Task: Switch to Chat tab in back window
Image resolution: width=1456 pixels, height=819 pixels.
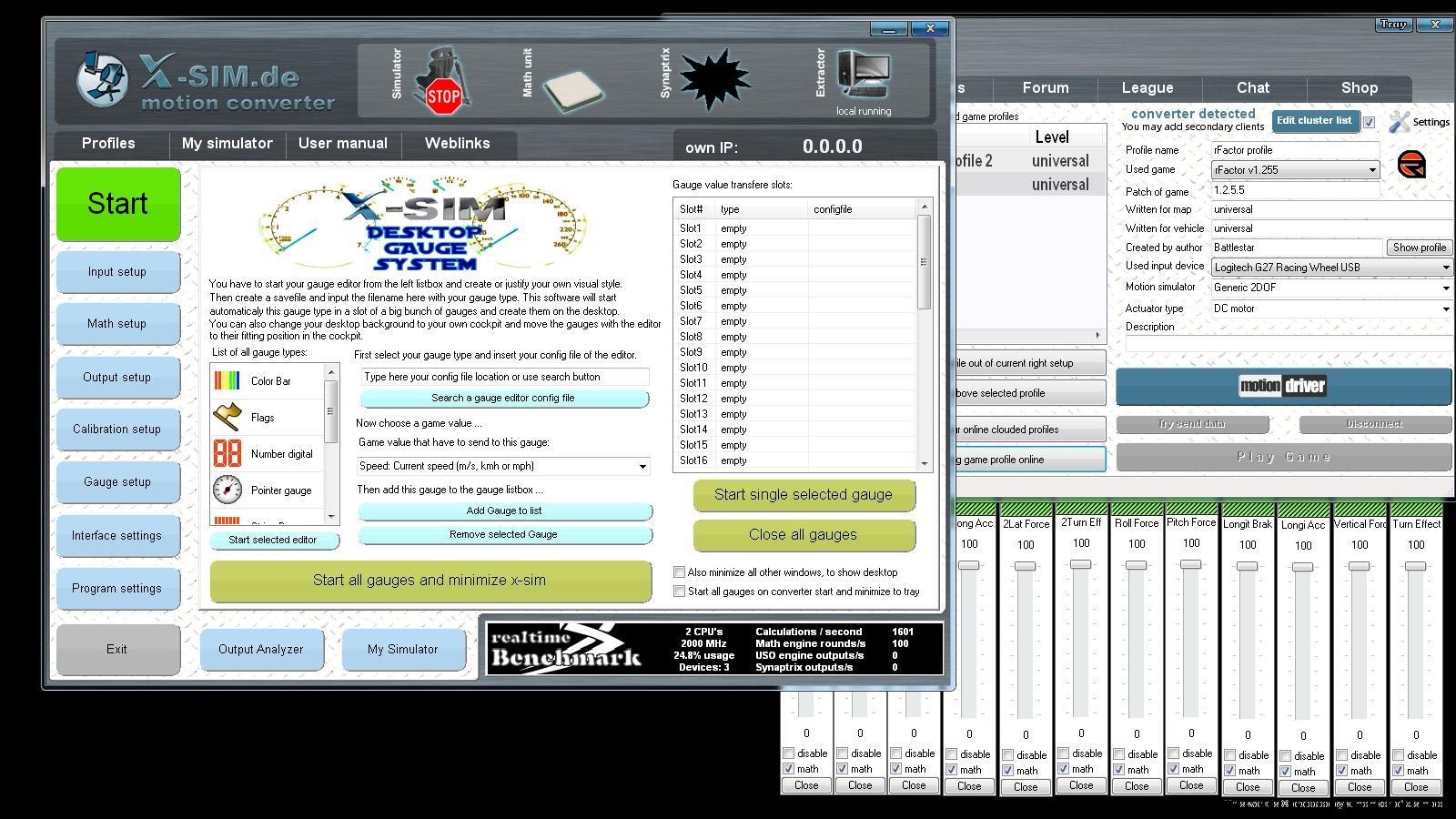Action: point(1253,88)
